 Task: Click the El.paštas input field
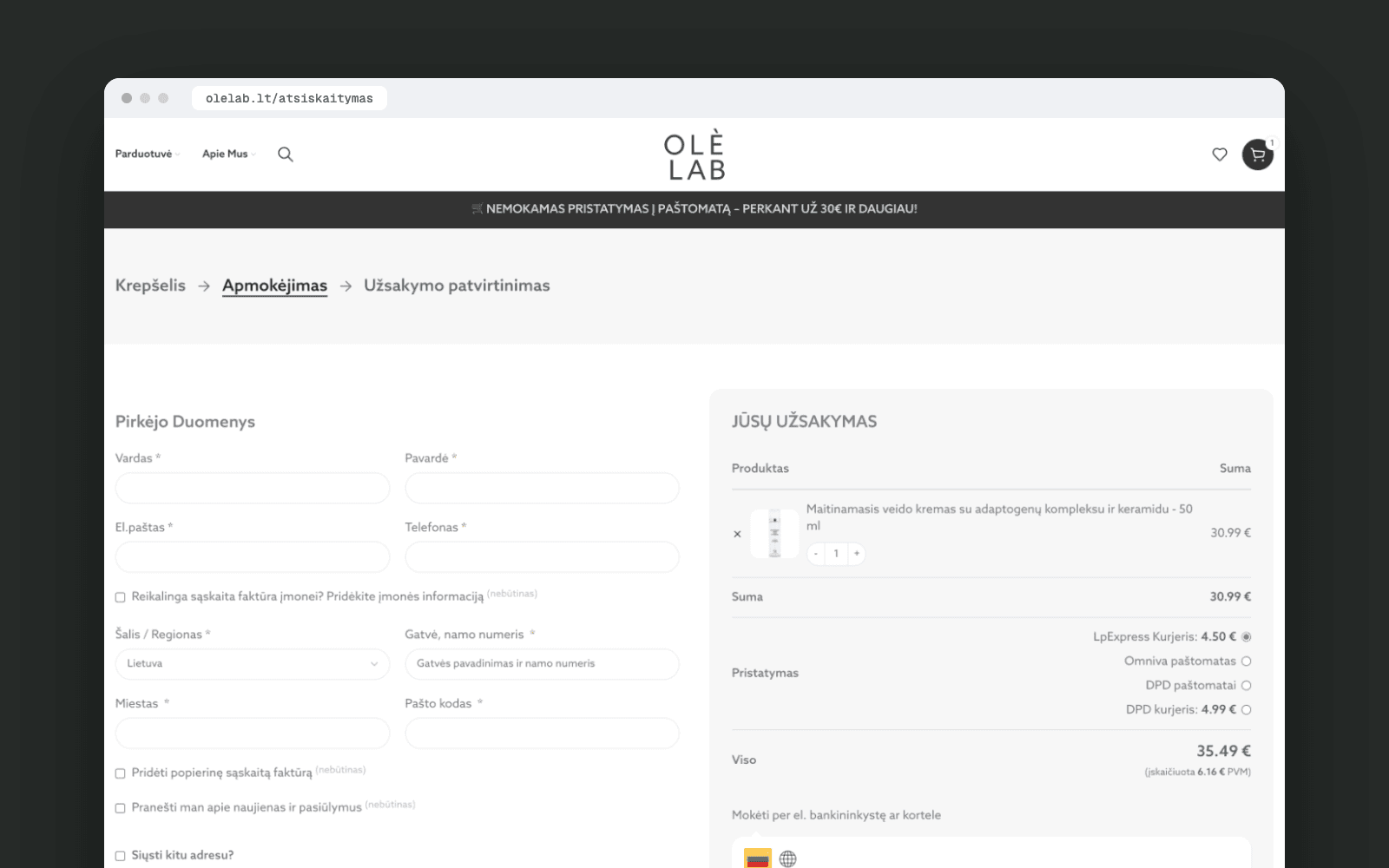click(x=253, y=557)
